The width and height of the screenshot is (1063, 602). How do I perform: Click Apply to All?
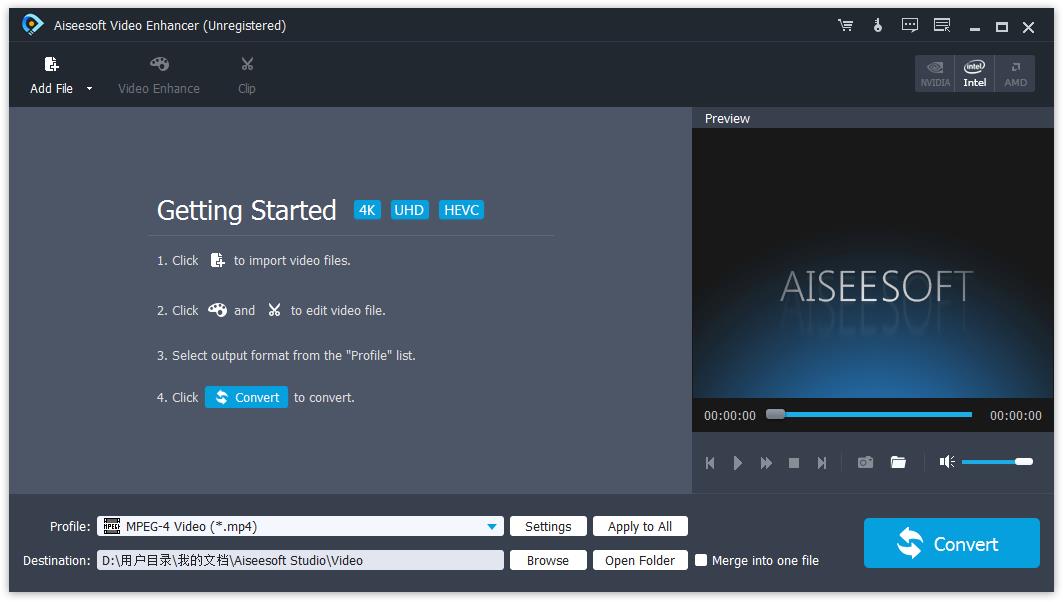click(x=640, y=526)
